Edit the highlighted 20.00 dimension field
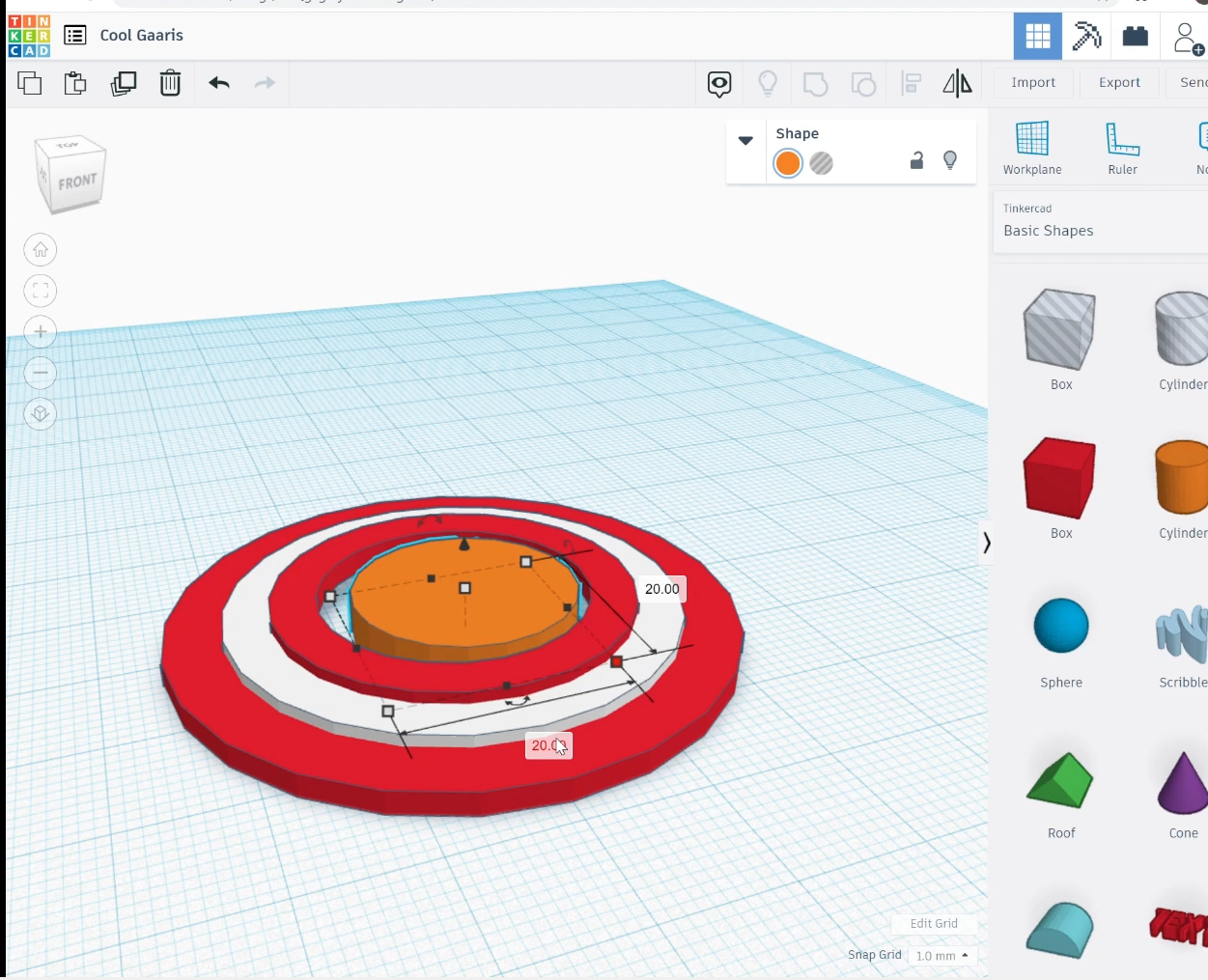Image resolution: width=1208 pixels, height=980 pixels. (548, 745)
